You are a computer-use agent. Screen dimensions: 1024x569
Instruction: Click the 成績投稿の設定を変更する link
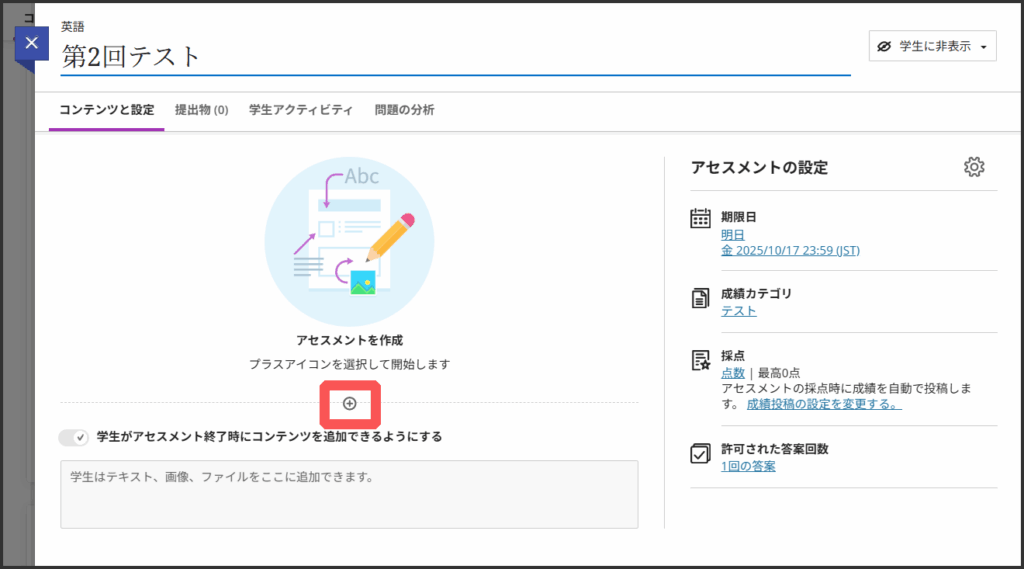[824, 404]
